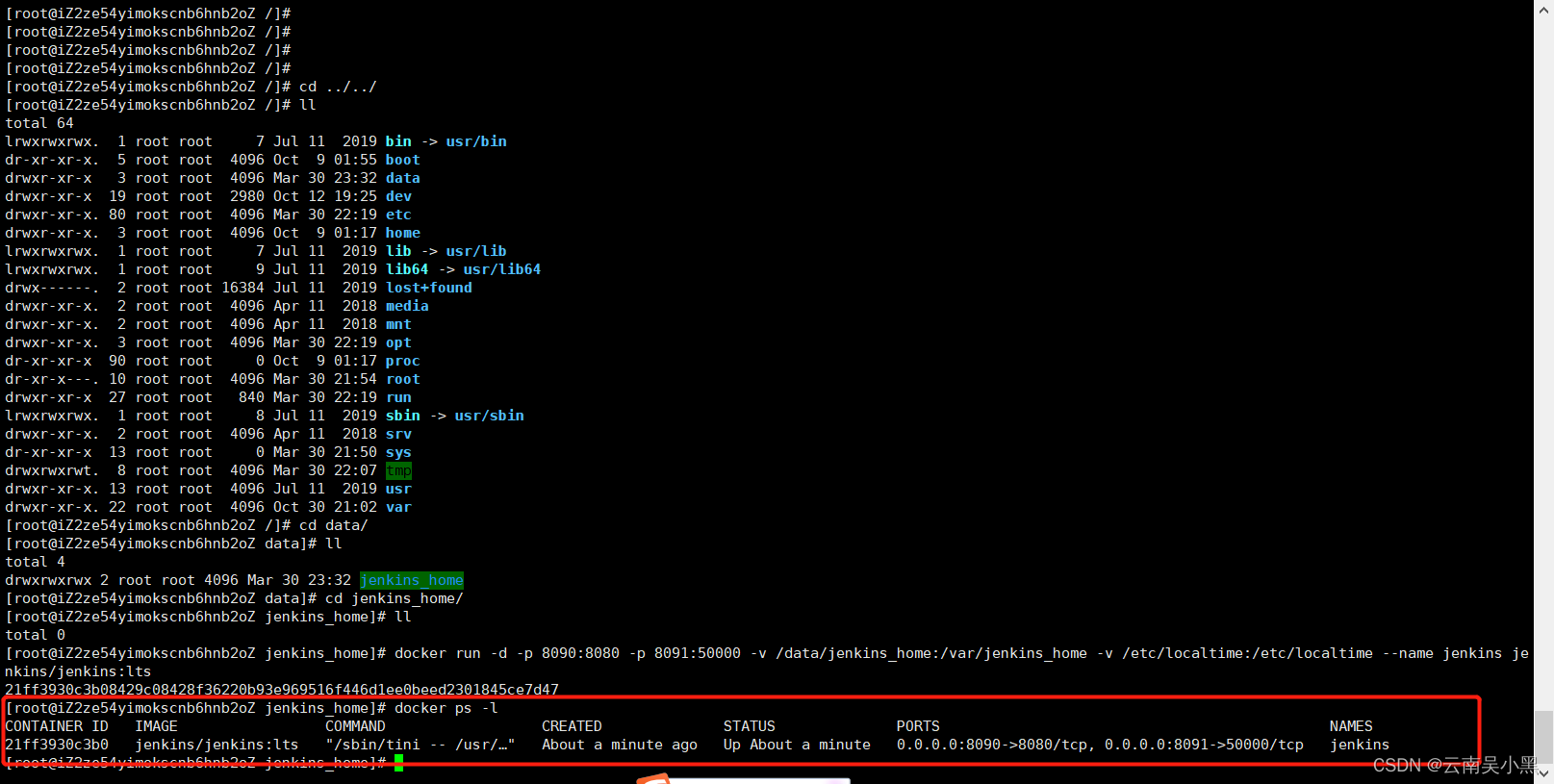Viewport: 1554px width, 784px height.
Task: Click 'About a minute ago' created value
Action: (x=620, y=745)
